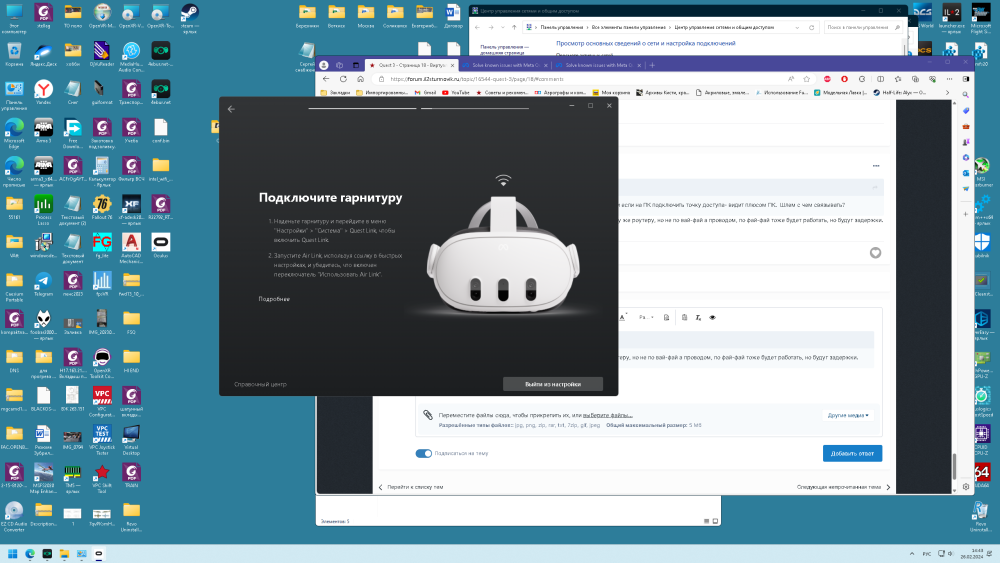Expand the bookmarks bar overflow chevron
This screenshot has height=563, width=1000.
947,92
